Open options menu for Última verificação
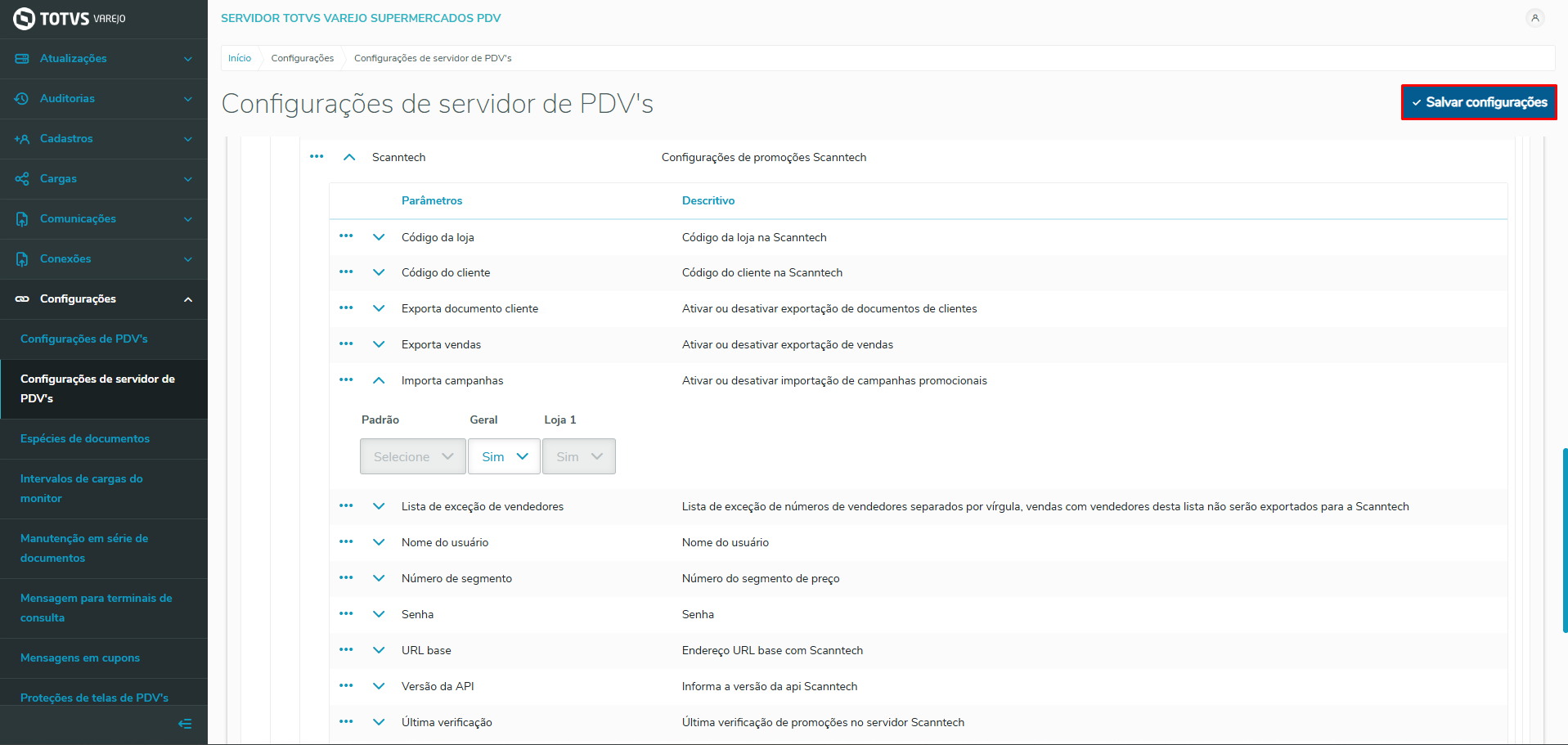The image size is (1568, 745). (x=346, y=721)
